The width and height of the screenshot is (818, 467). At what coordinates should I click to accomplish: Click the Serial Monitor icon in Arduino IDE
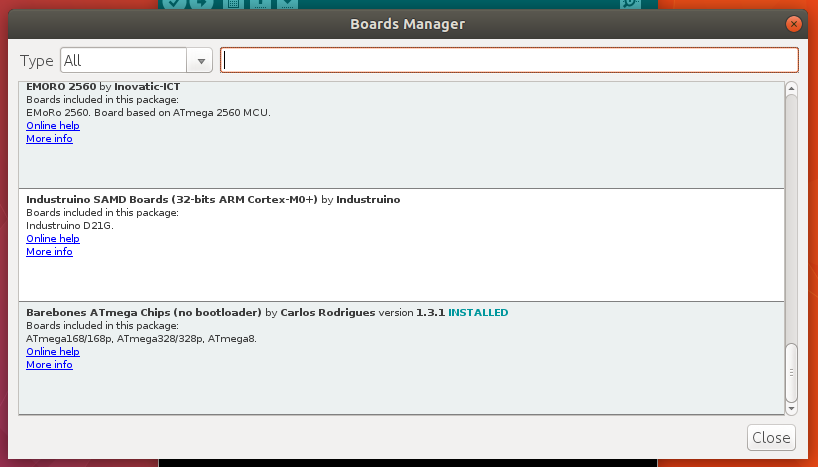pyautogui.click(x=630, y=4)
